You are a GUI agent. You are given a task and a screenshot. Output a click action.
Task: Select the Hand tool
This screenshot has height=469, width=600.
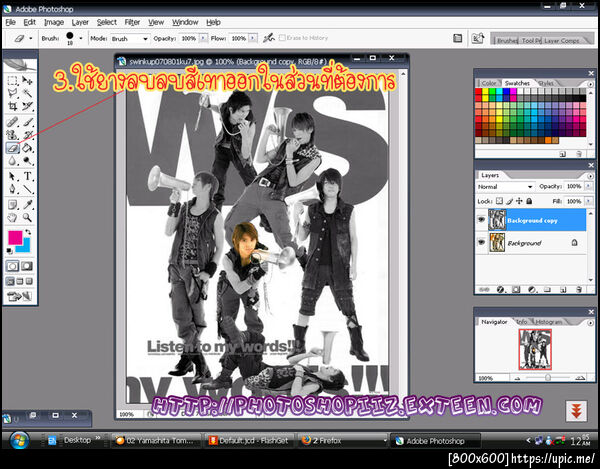12,218
